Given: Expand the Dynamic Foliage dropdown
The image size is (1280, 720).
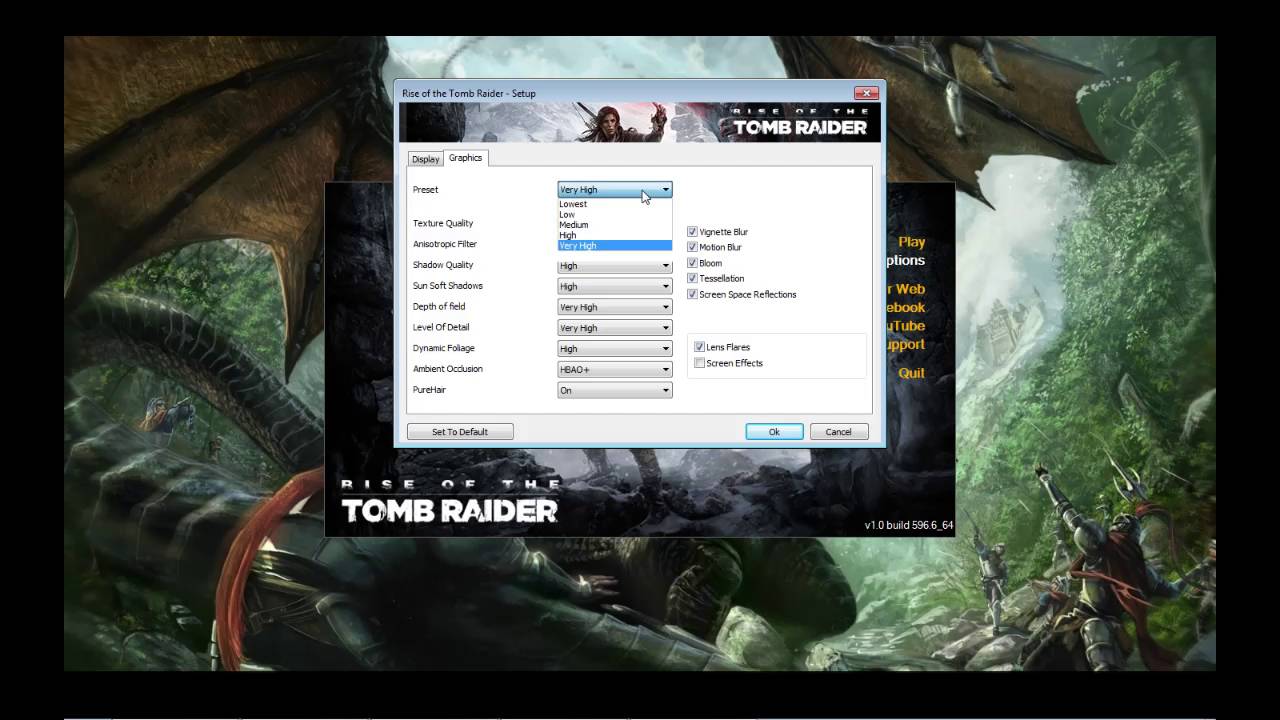Looking at the screenshot, I should tap(615, 349).
